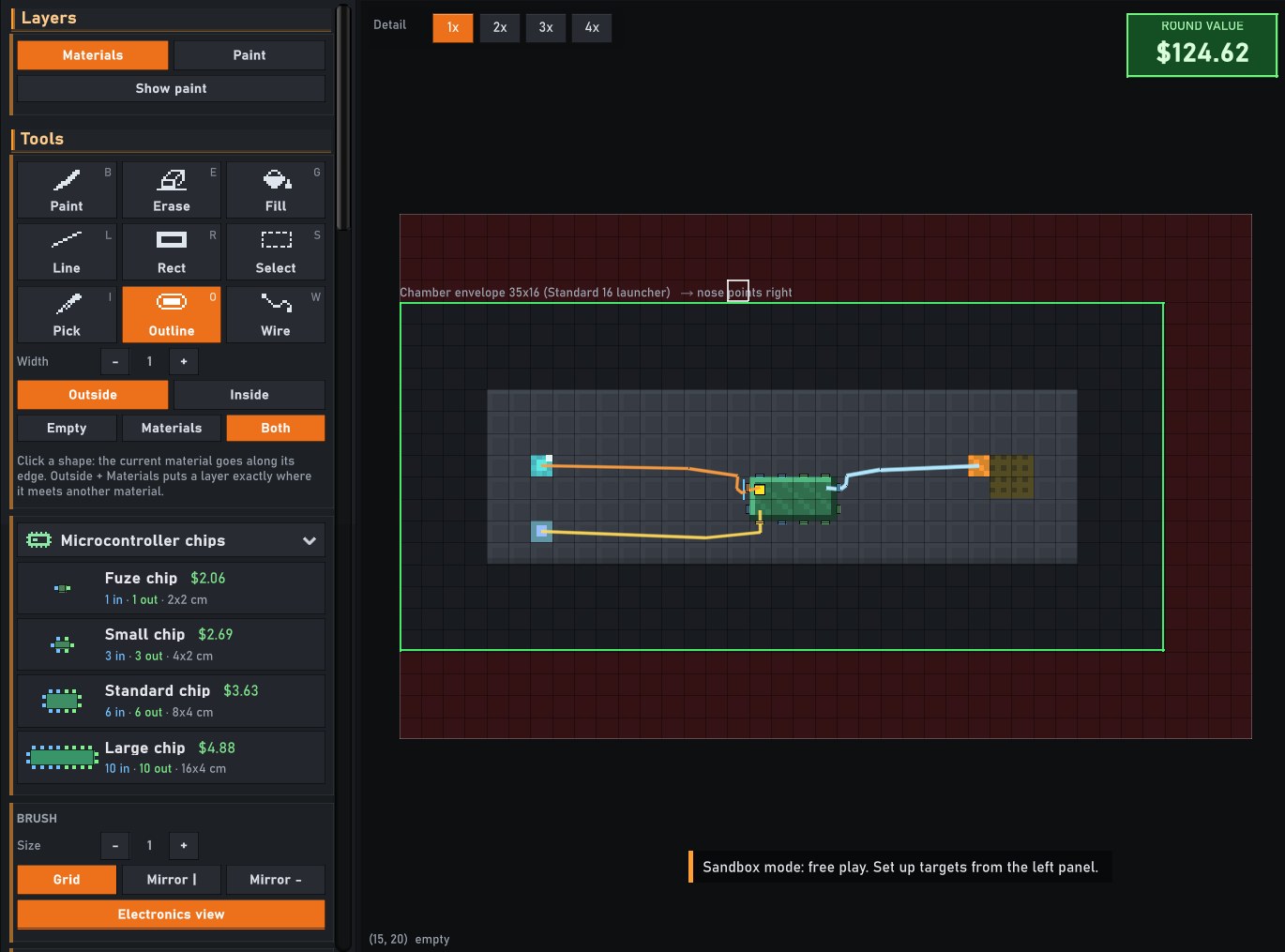Set Detail level to 3x
Viewport: 1285px width, 952px height.
[x=546, y=27]
